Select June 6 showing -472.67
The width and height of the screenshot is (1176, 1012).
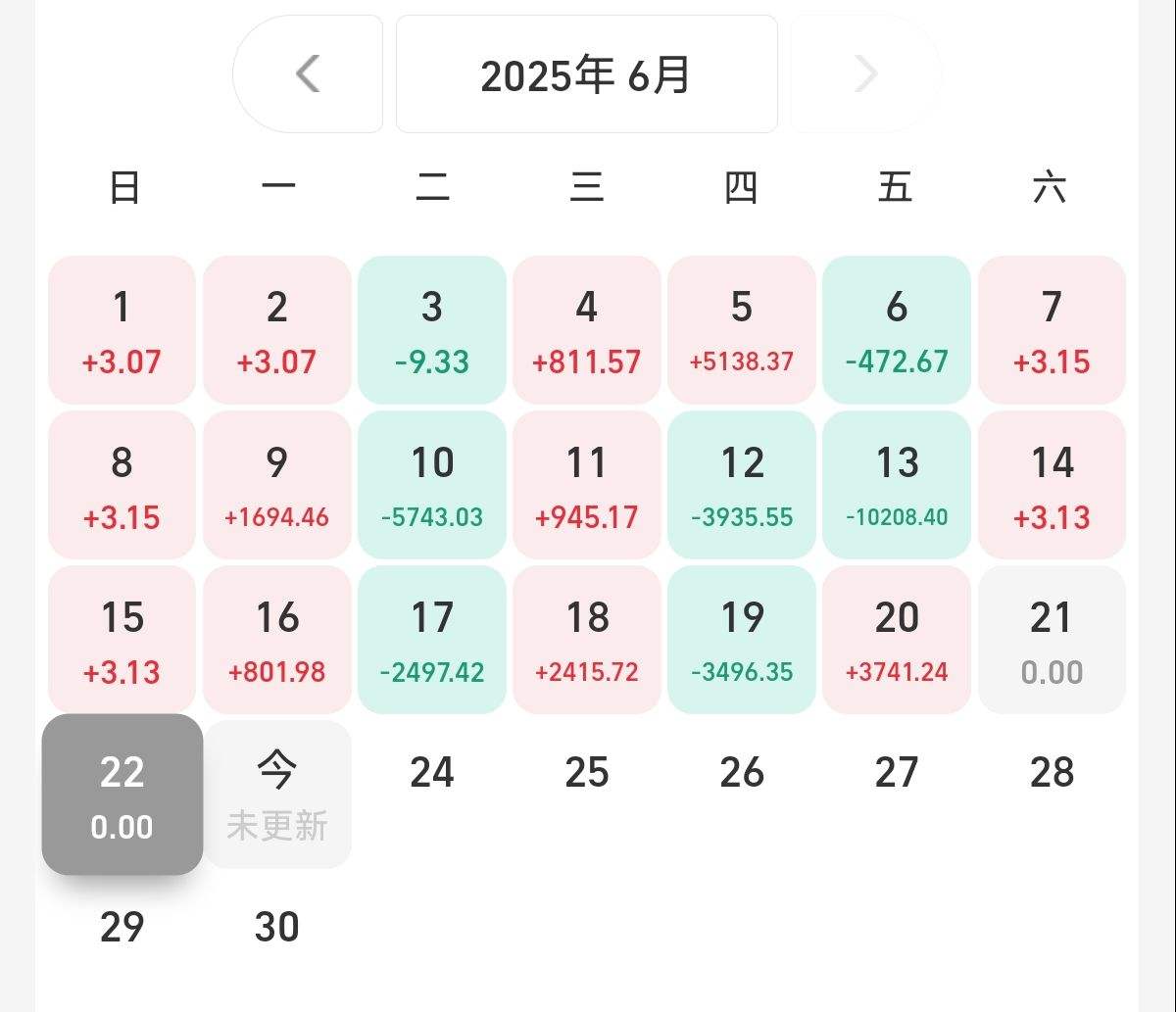tap(897, 329)
